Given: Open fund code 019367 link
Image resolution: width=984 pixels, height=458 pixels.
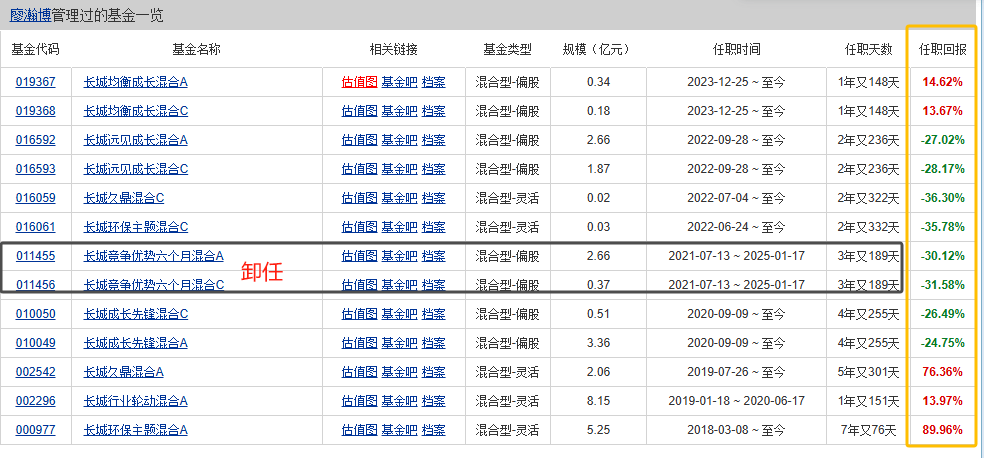Looking at the screenshot, I should click(36, 82).
